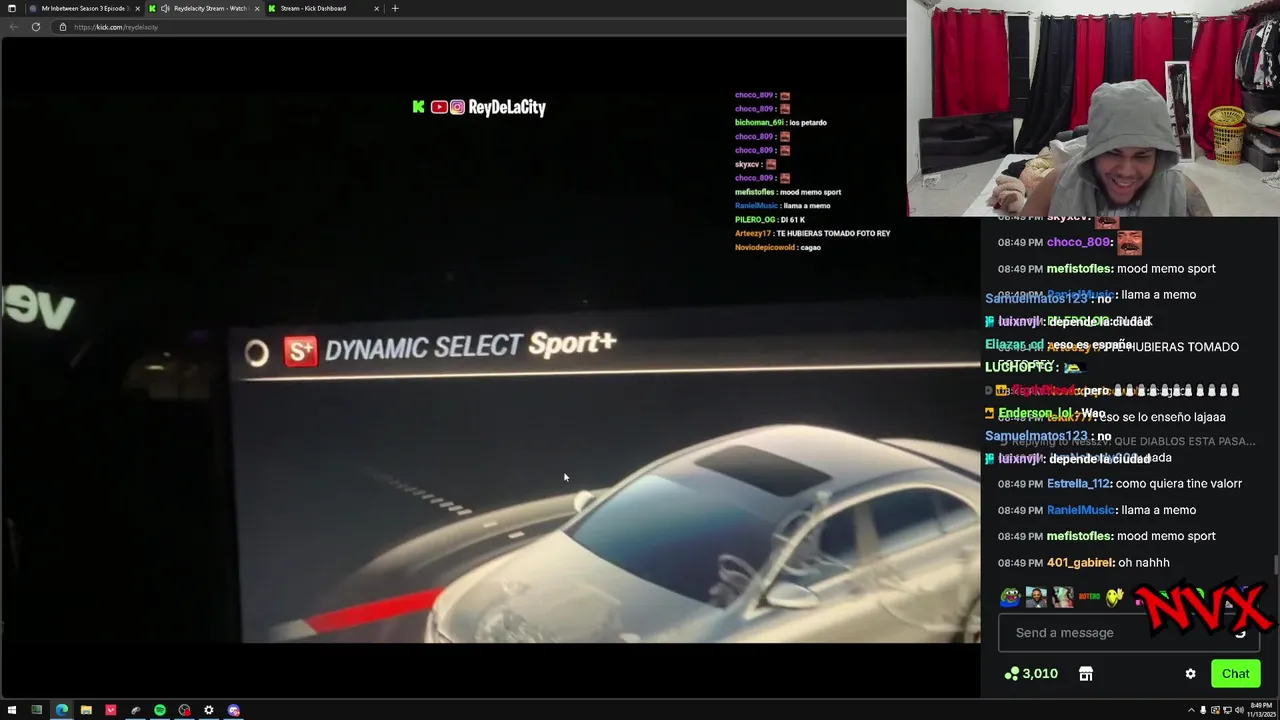Viewport: 1280px width, 720px height.
Task: Open Windows Settings gear in taskbar
Action: (x=209, y=710)
